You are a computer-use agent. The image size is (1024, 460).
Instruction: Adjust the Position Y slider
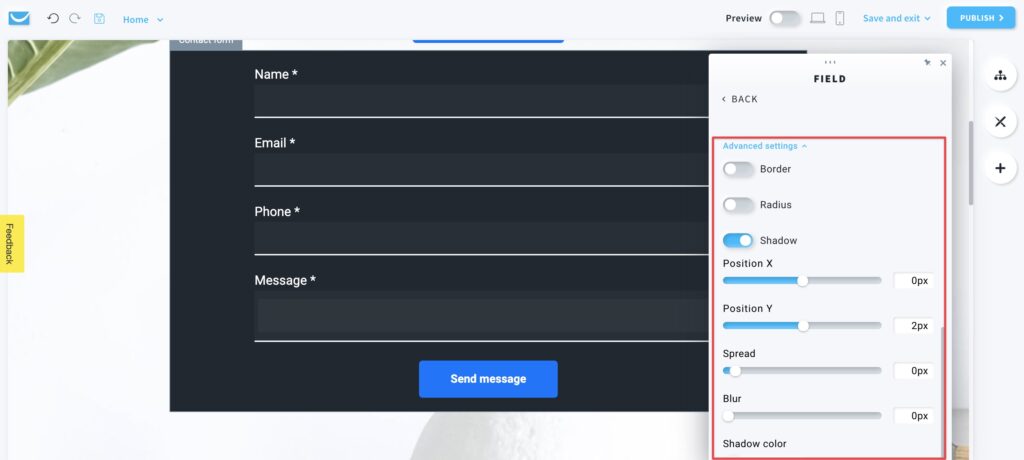802,325
